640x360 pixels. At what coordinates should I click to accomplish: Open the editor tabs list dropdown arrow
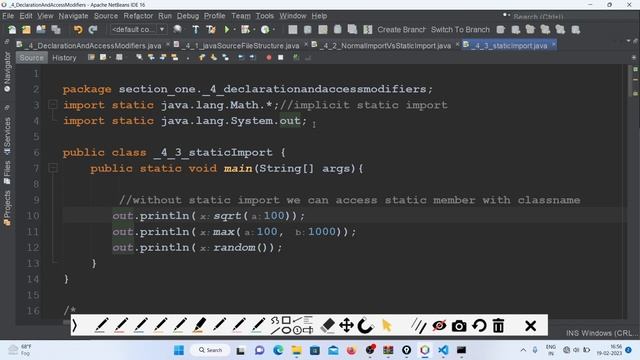click(x=628, y=41)
